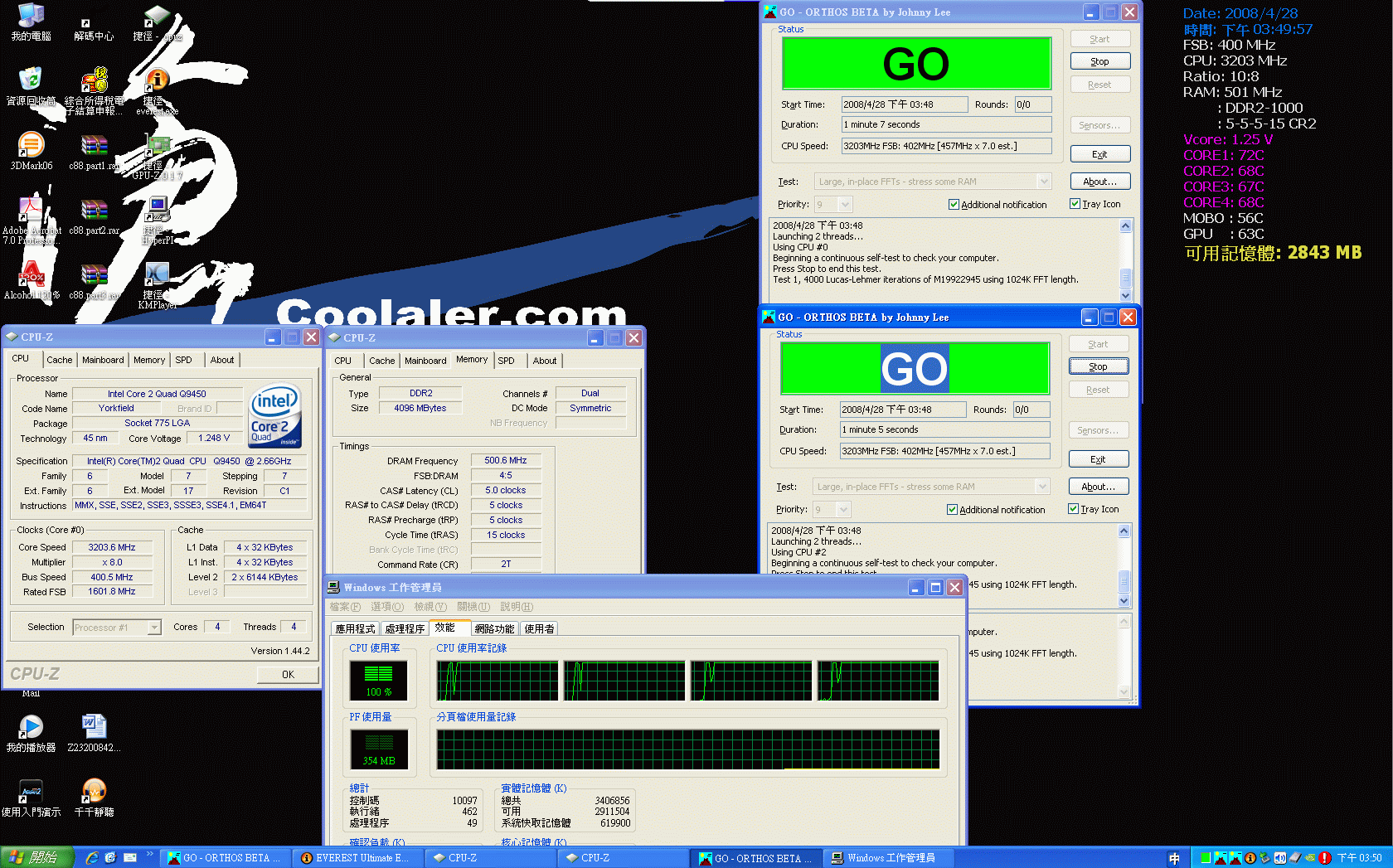Click Sensors... in the CPU #0 ORTHOS window

tap(1099, 125)
